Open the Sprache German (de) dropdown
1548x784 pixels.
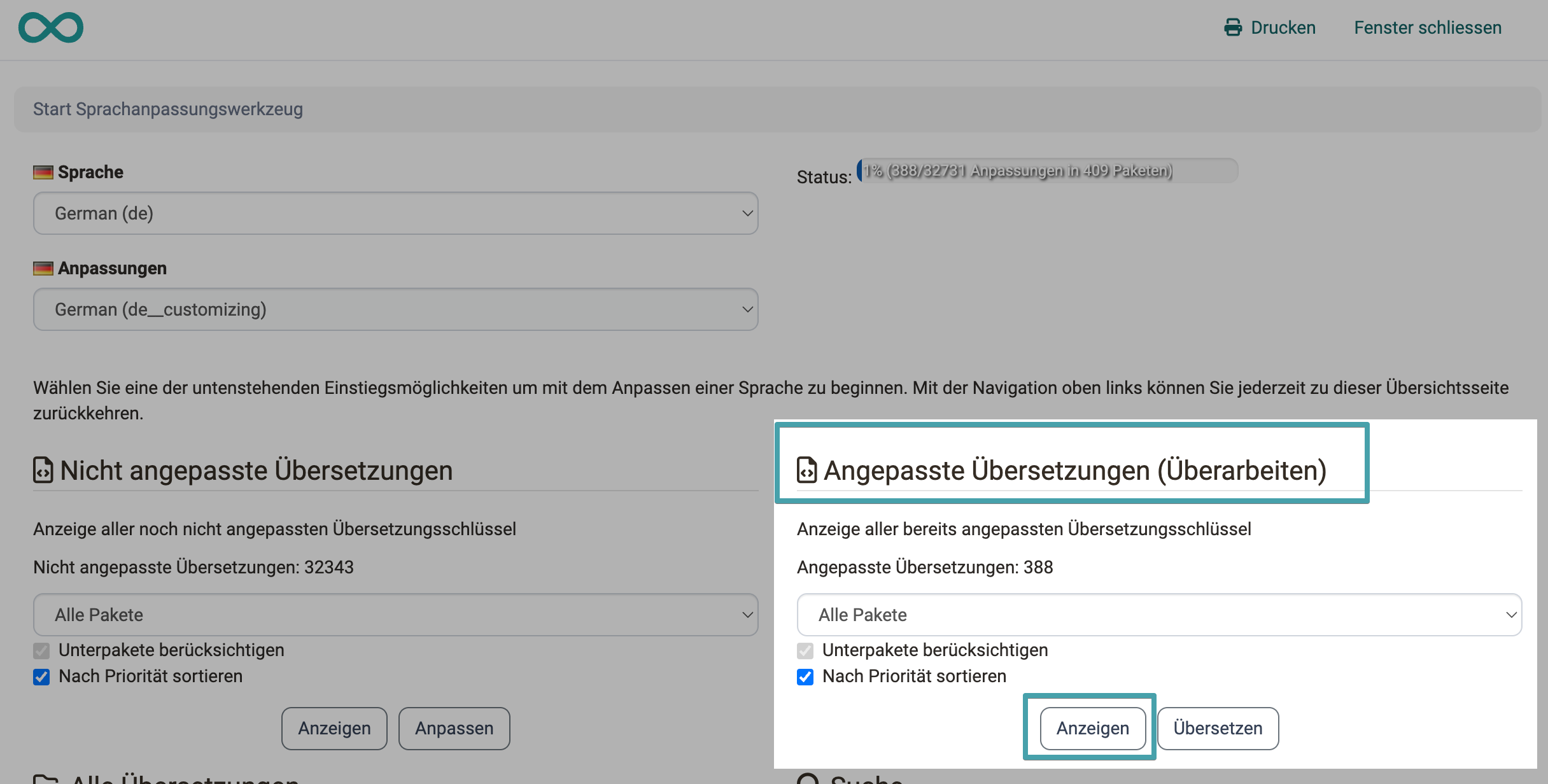point(395,213)
